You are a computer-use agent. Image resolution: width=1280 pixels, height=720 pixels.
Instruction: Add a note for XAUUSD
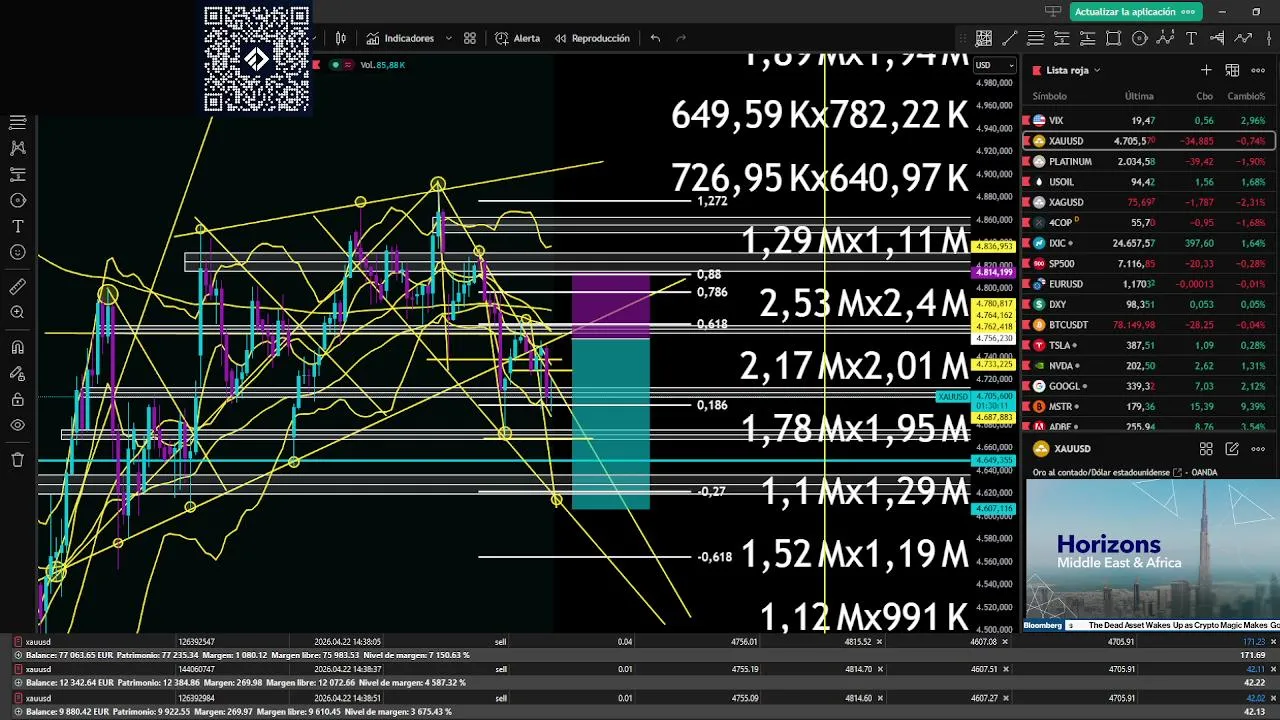(1232, 449)
